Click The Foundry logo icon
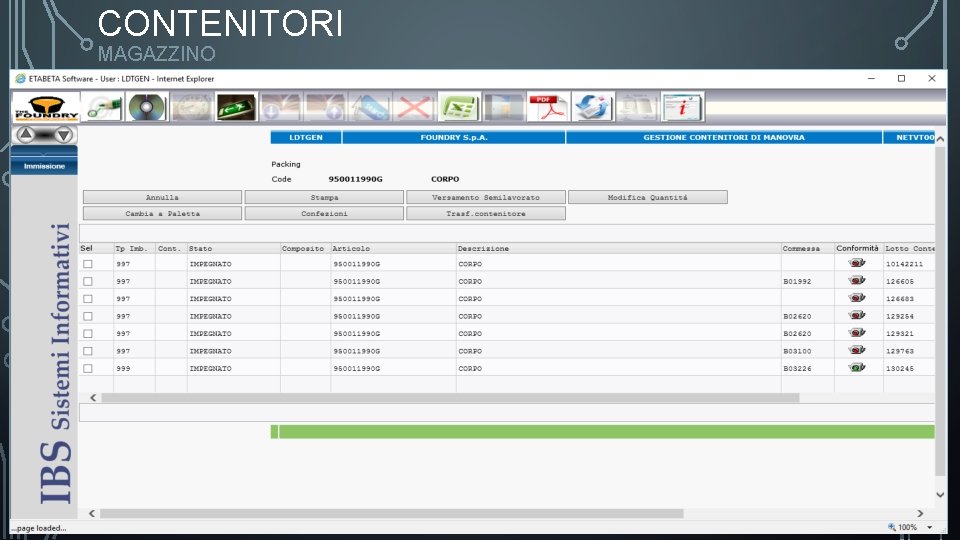 (46, 108)
